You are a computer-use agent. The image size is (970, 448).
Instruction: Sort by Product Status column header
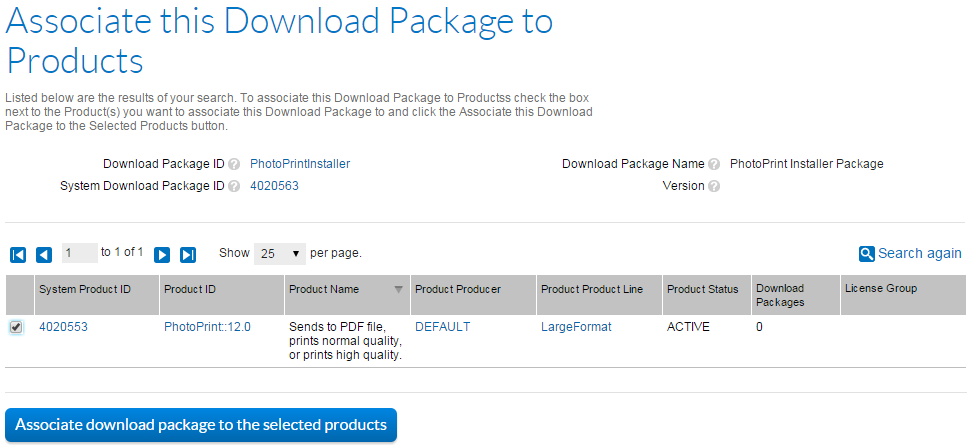tap(703, 289)
